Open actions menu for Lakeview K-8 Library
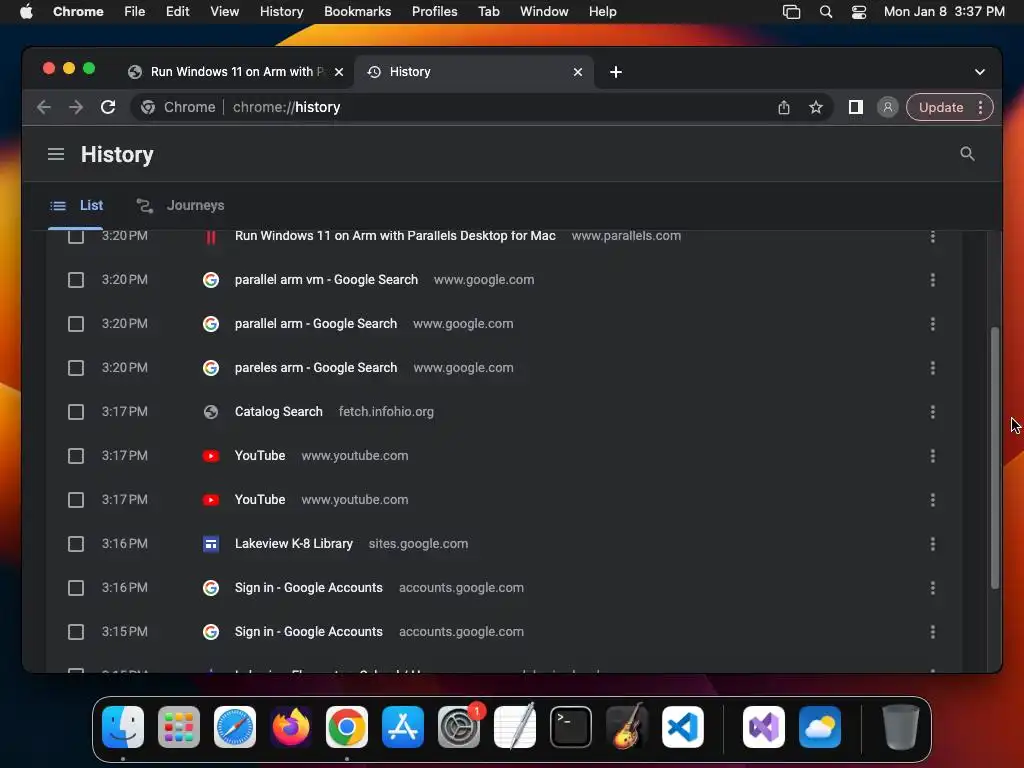This screenshot has height=768, width=1024. (x=933, y=544)
